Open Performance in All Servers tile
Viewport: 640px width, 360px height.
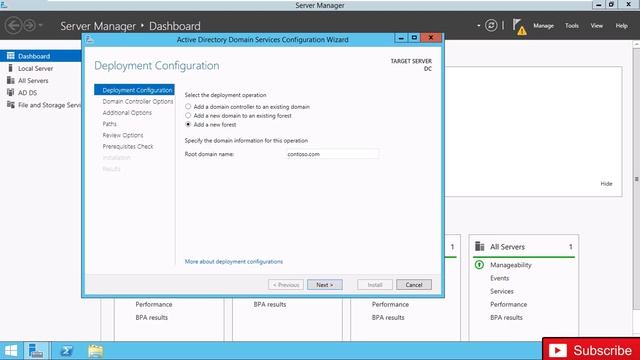coord(509,304)
